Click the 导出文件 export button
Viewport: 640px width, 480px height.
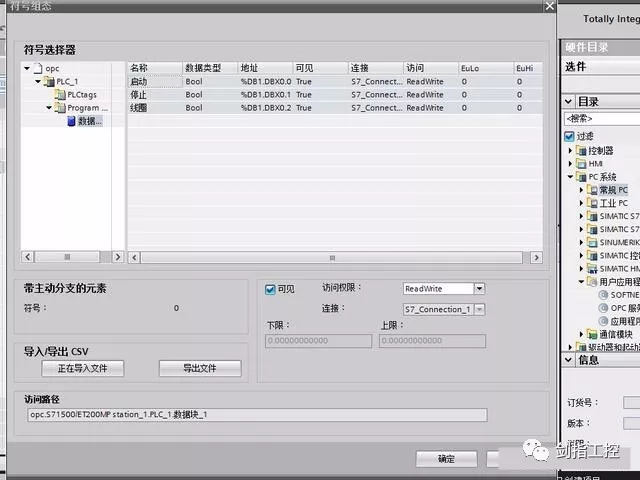[200, 369]
